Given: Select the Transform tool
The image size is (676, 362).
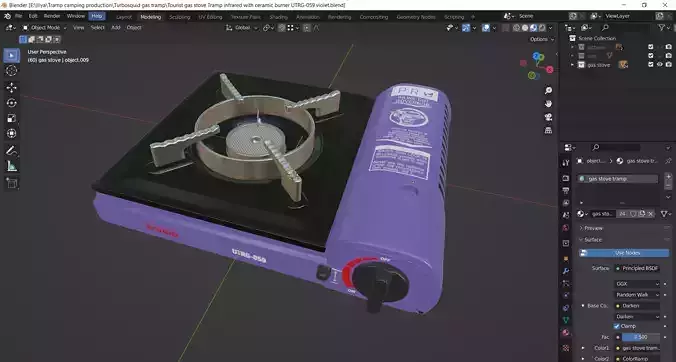Looking at the screenshot, I should coord(12,134).
